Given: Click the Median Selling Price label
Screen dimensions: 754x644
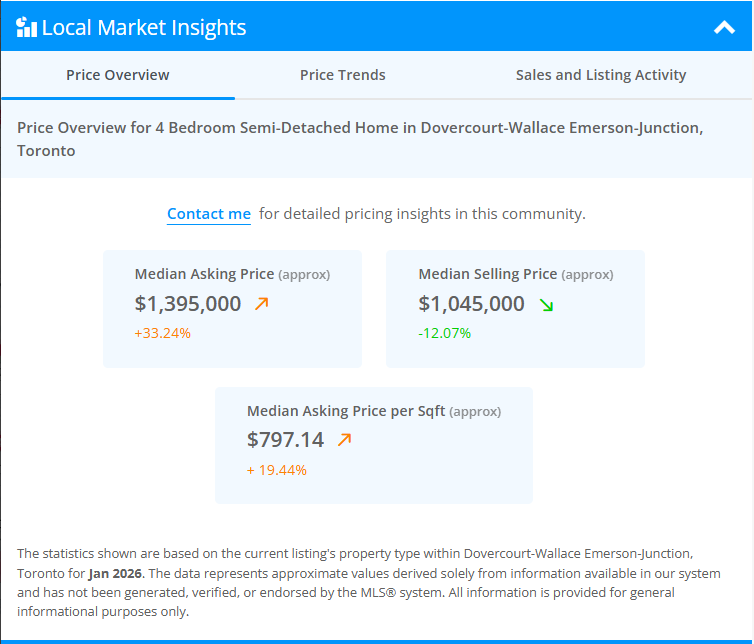Looking at the screenshot, I should coord(488,274).
